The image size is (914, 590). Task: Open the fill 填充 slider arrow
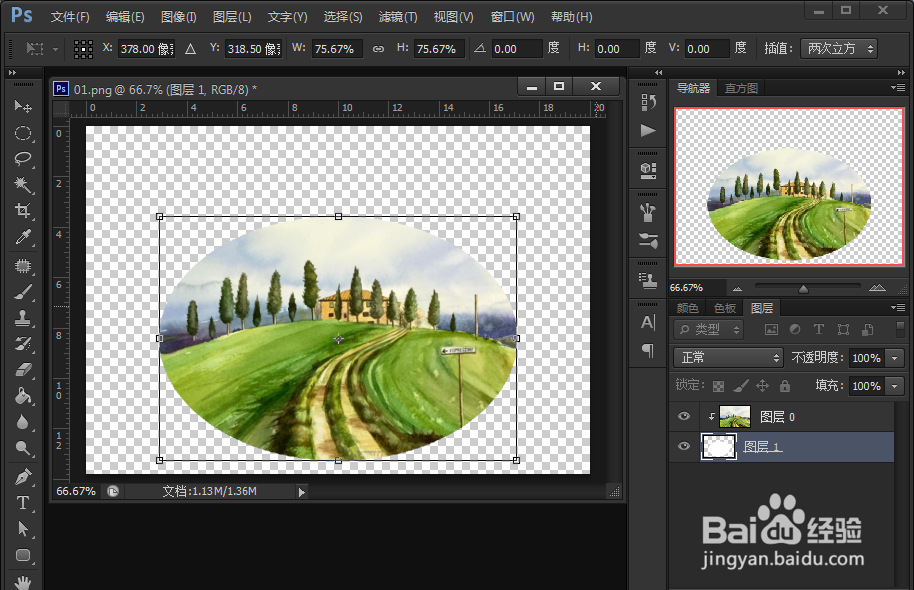tap(895, 385)
